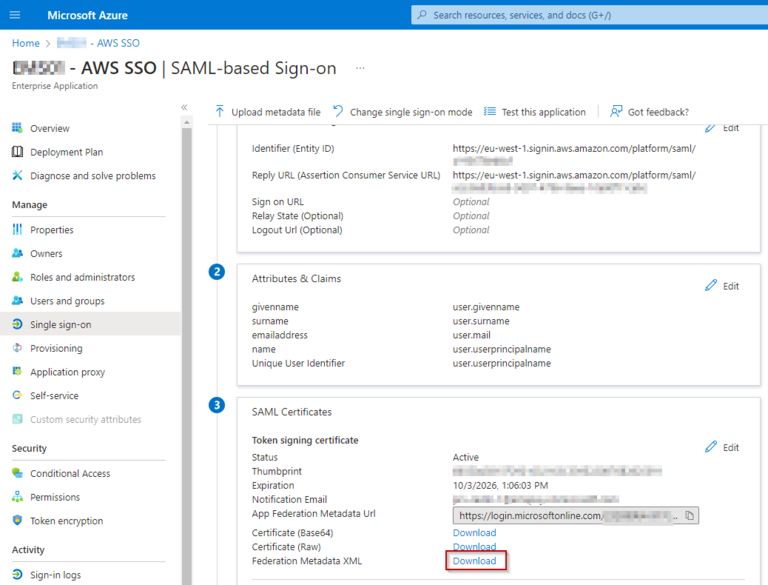768x585 pixels.
Task: Click the Got feedback person icon
Action: coord(616,112)
